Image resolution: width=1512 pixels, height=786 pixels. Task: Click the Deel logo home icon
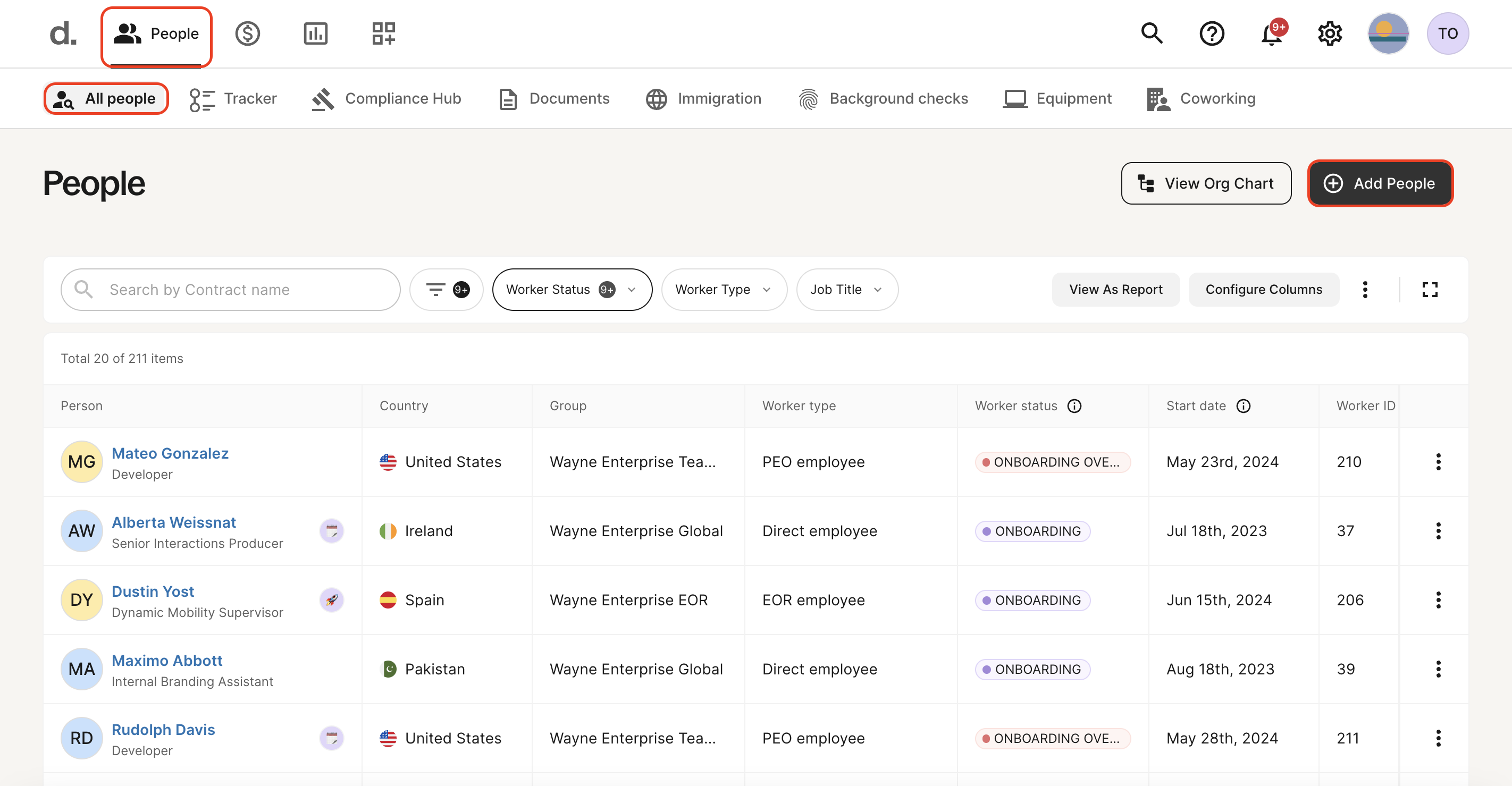tap(63, 33)
